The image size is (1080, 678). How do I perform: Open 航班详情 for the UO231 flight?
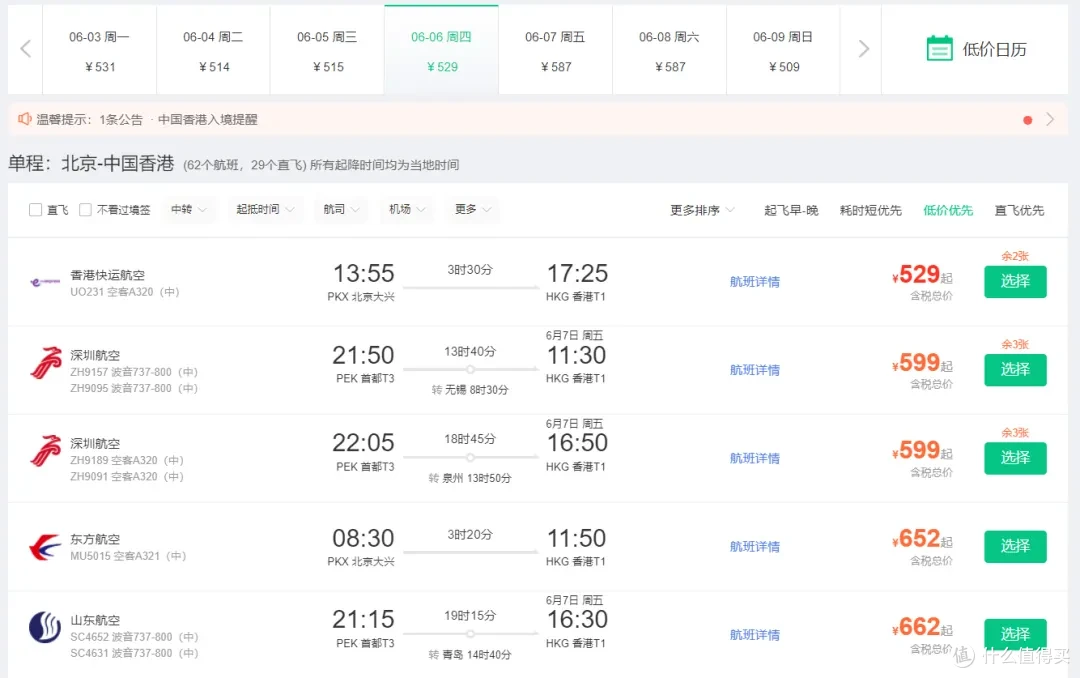tap(755, 282)
